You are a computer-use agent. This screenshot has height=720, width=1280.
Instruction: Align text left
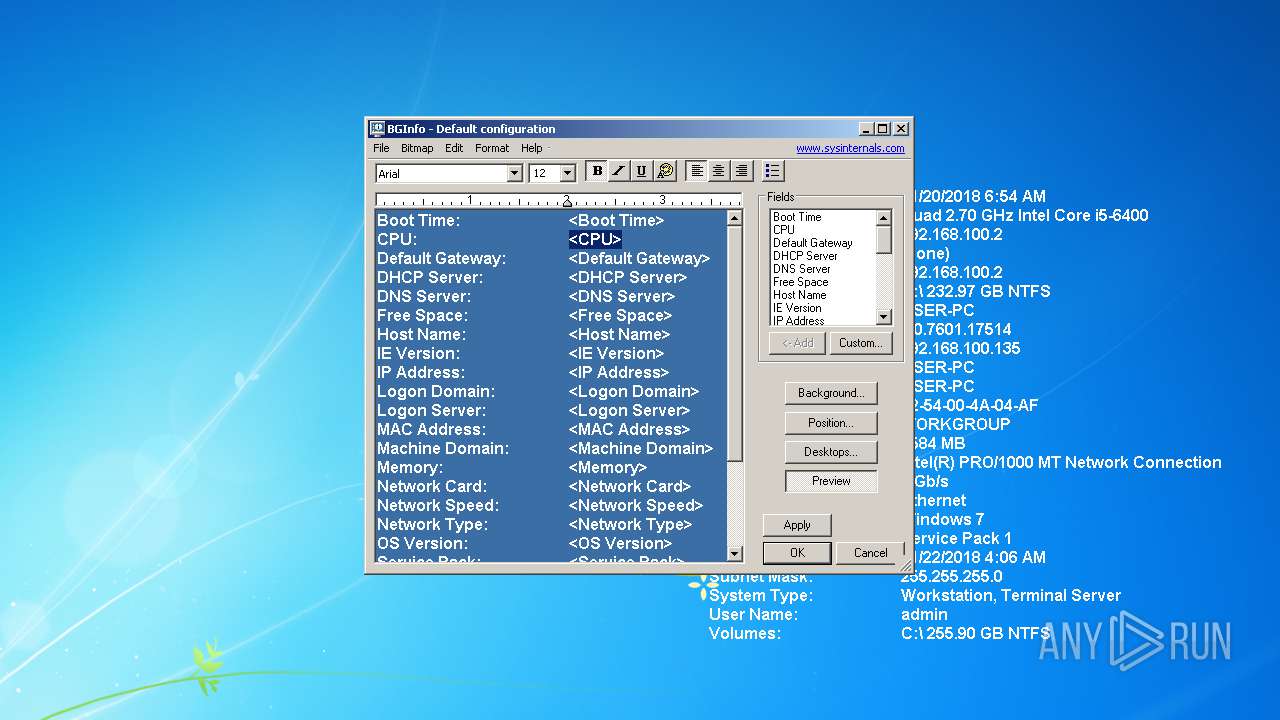coord(697,171)
